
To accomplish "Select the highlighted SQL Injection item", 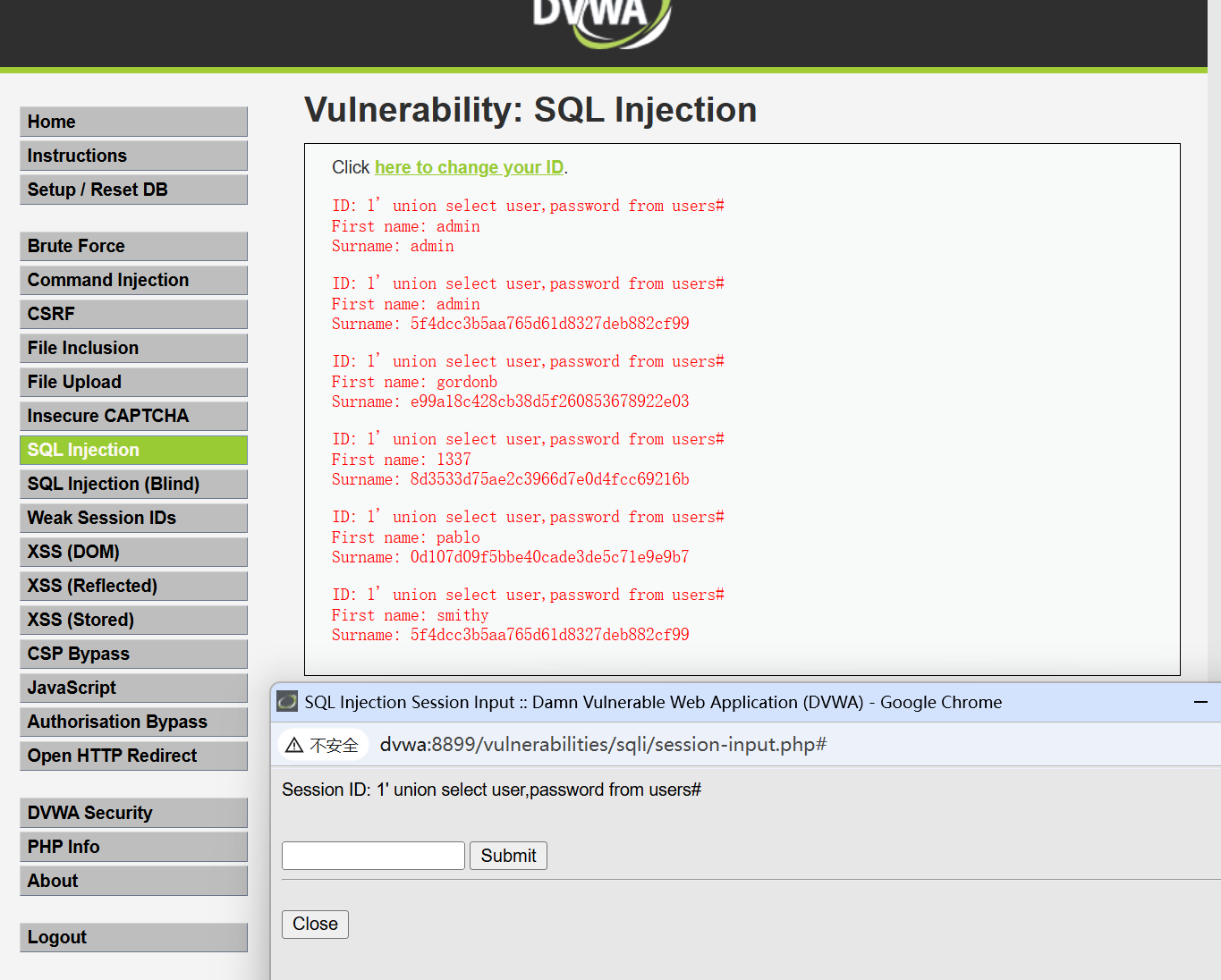I will 133,450.
